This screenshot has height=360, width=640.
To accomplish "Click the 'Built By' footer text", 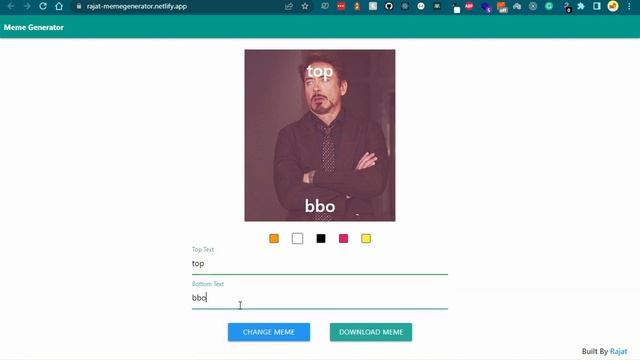I will click(595, 351).
